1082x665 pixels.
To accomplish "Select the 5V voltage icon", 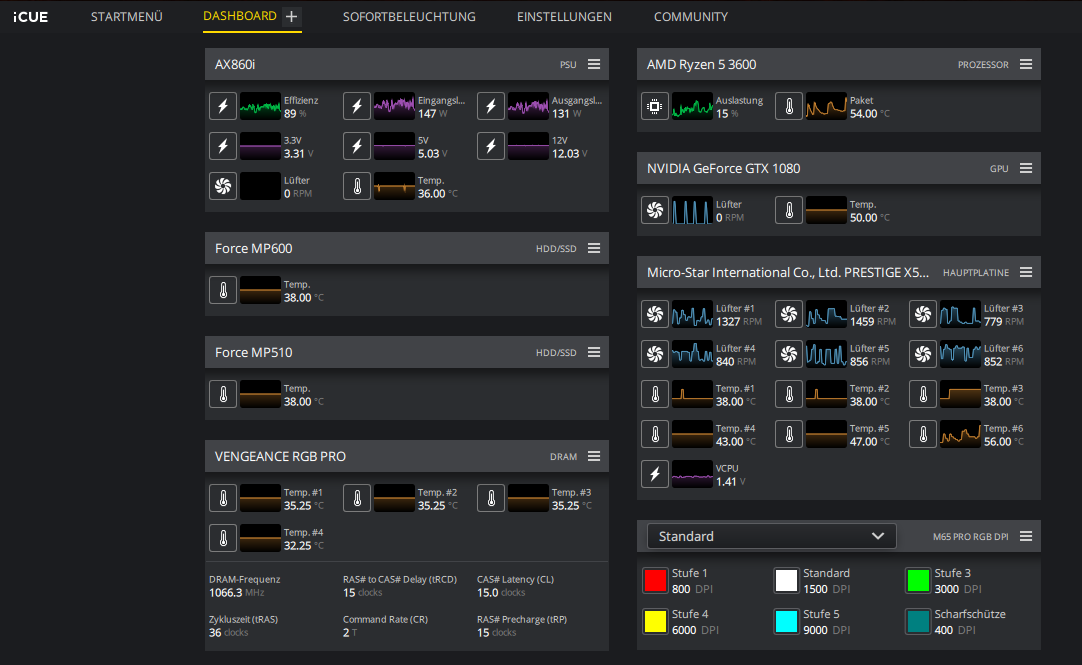I will tap(357, 146).
